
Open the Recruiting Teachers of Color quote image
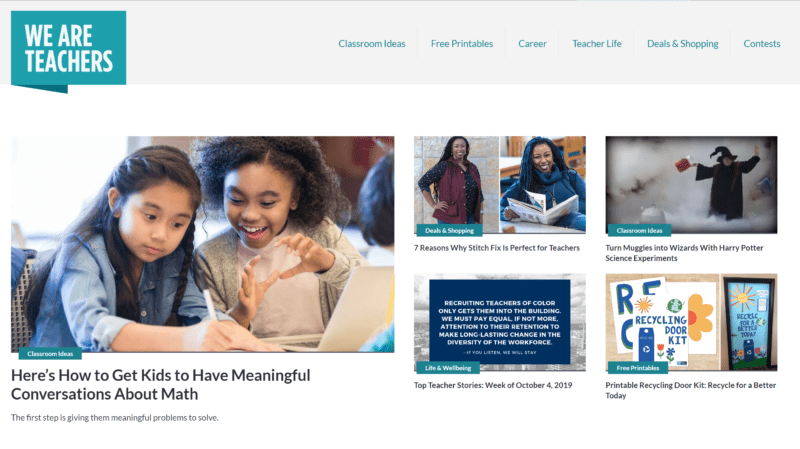[x=499, y=322]
